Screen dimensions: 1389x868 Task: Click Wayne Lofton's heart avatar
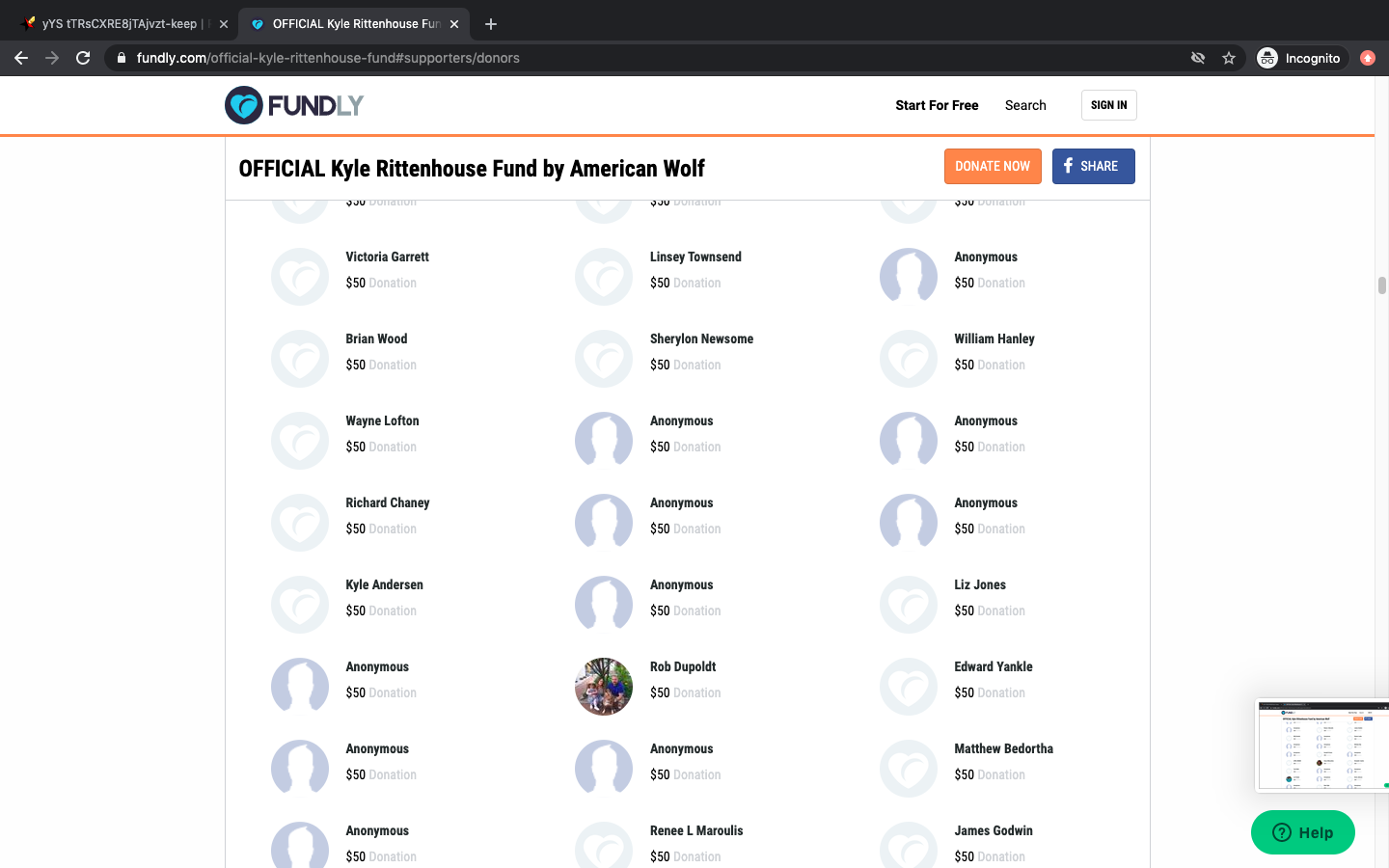(x=300, y=441)
